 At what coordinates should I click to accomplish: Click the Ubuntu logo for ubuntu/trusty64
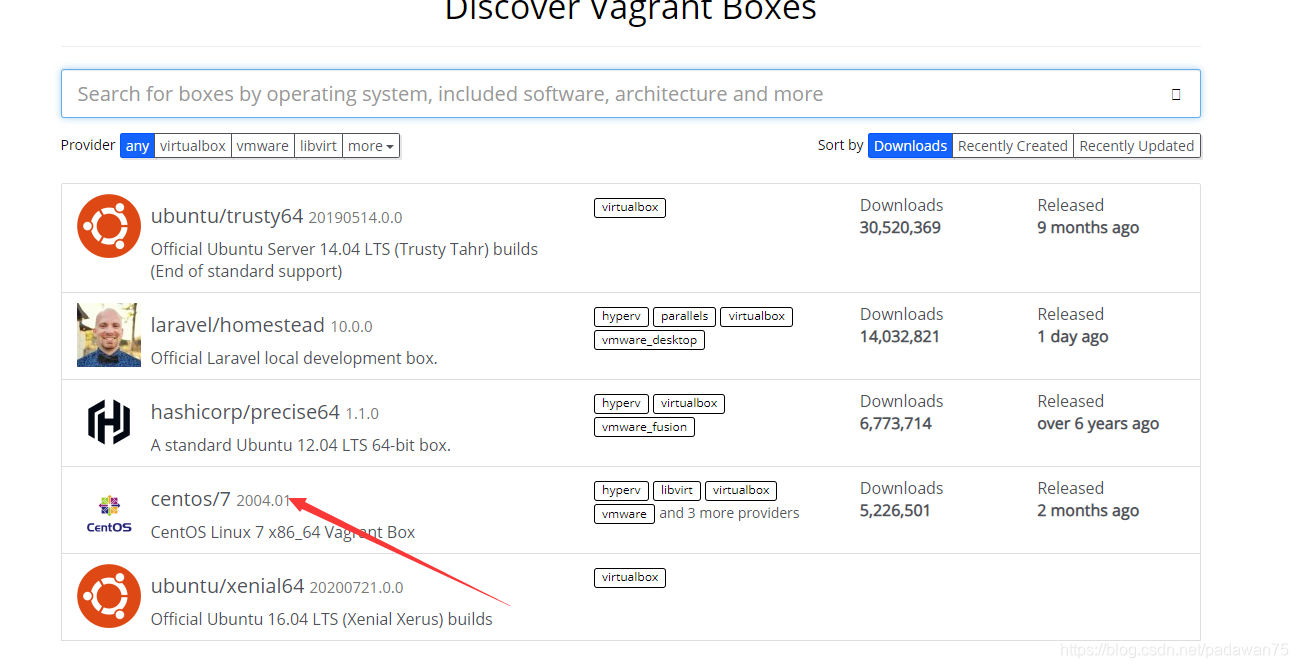tap(109, 226)
